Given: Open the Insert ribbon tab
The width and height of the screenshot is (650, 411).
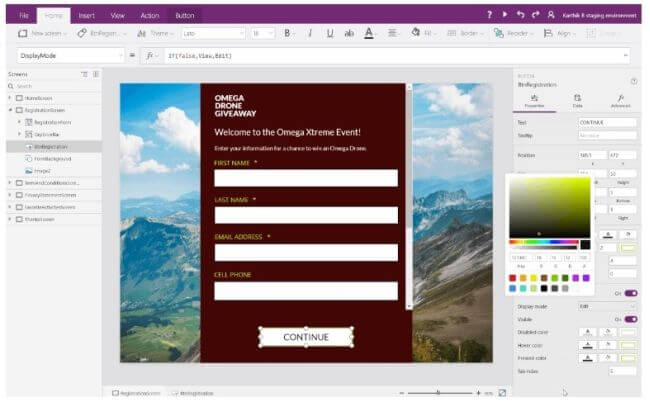Looking at the screenshot, I should (x=87, y=16).
